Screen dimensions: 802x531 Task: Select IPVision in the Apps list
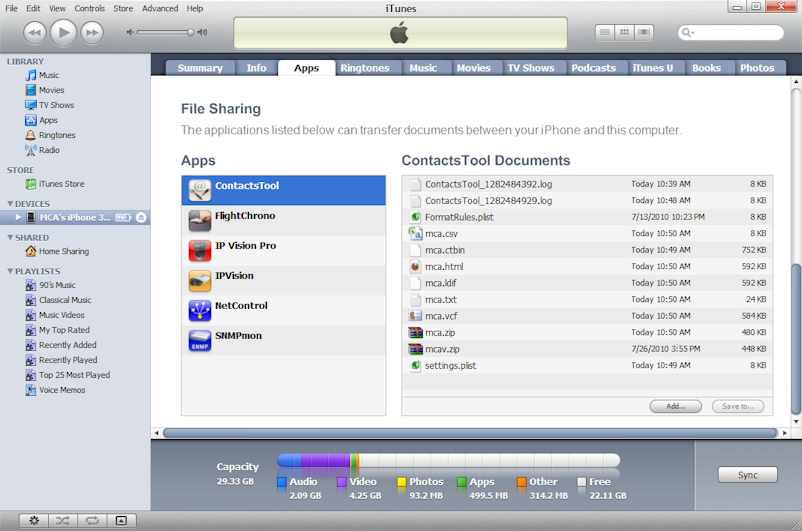(283, 280)
